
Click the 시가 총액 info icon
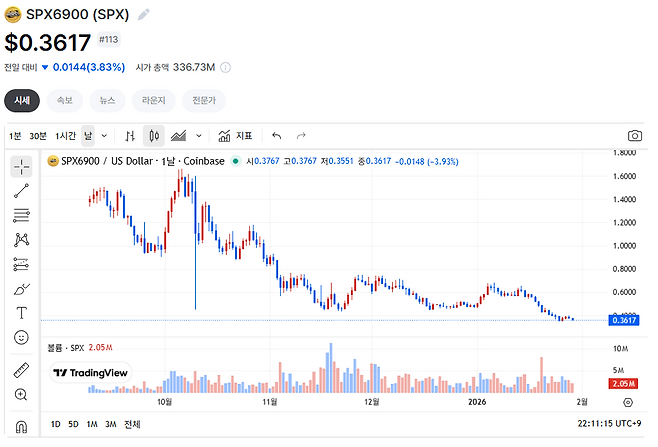(x=226, y=67)
